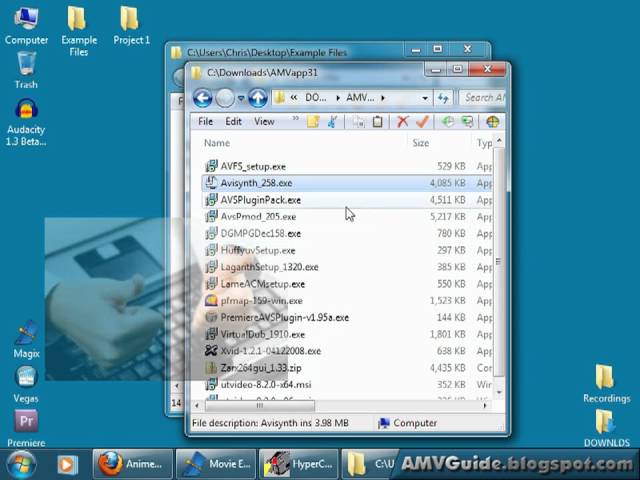Click the horizontal scrollbar left arrow
The height and width of the screenshot is (480, 640).
197,405
